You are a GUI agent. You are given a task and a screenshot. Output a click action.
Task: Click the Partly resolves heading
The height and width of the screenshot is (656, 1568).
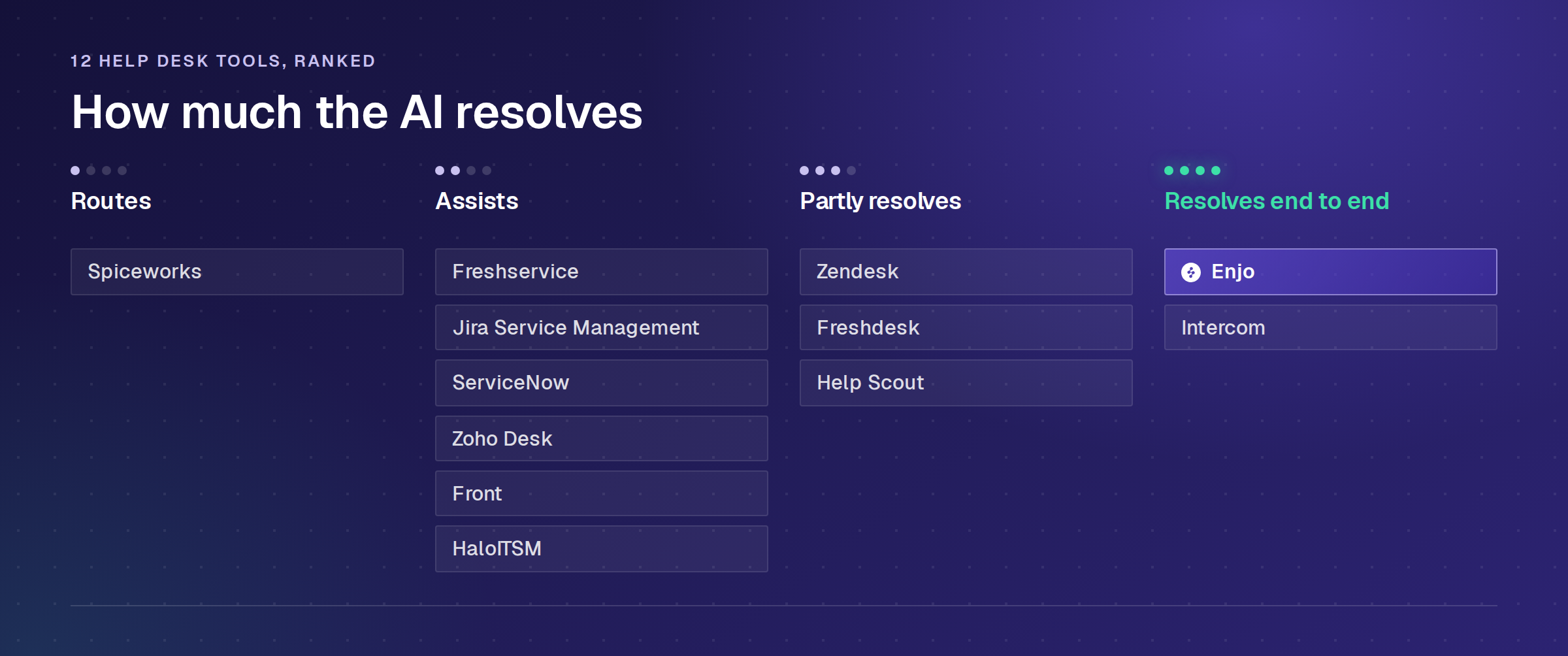[x=881, y=201]
